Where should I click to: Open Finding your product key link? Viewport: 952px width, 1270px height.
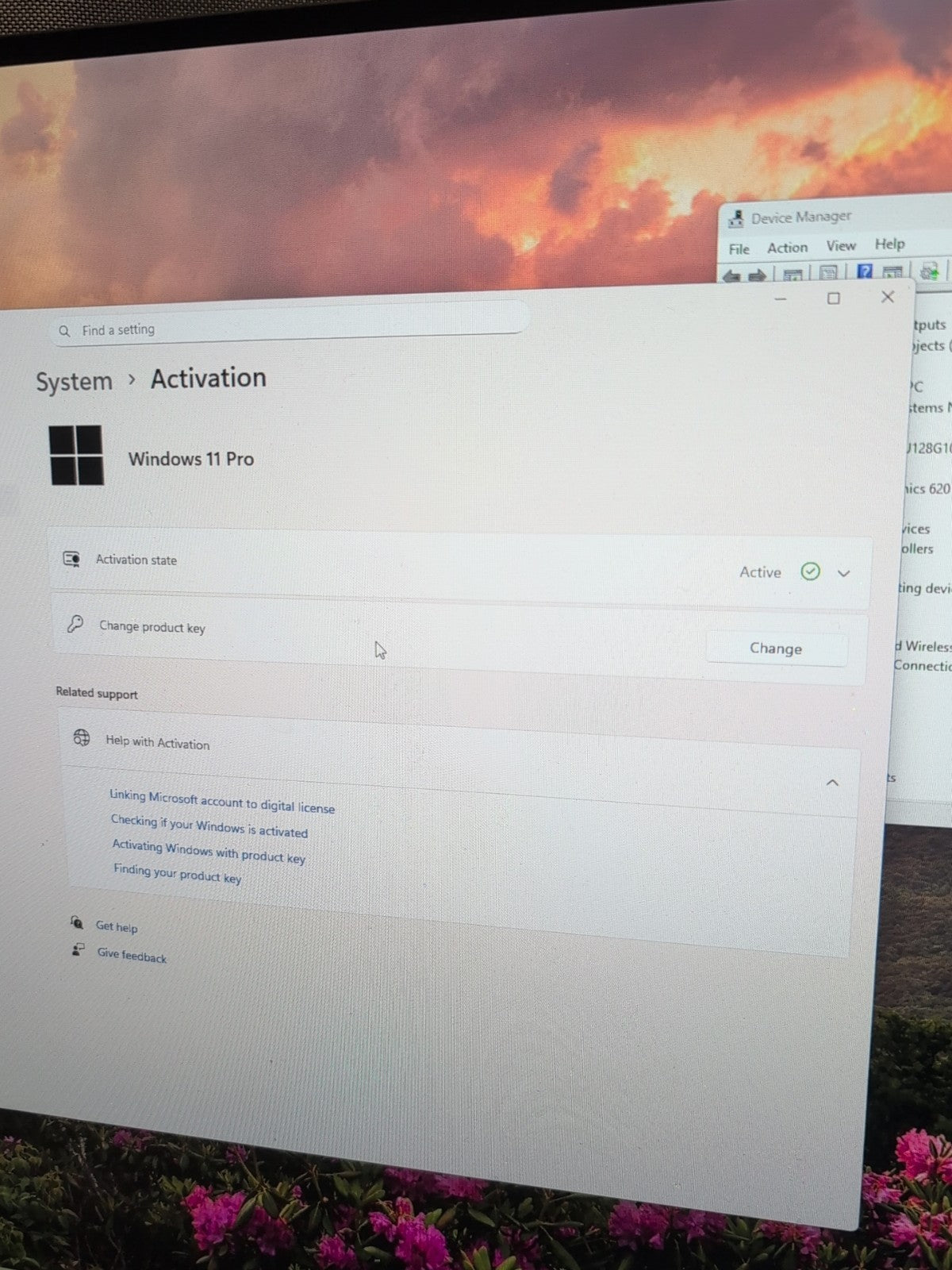pyautogui.click(x=177, y=873)
